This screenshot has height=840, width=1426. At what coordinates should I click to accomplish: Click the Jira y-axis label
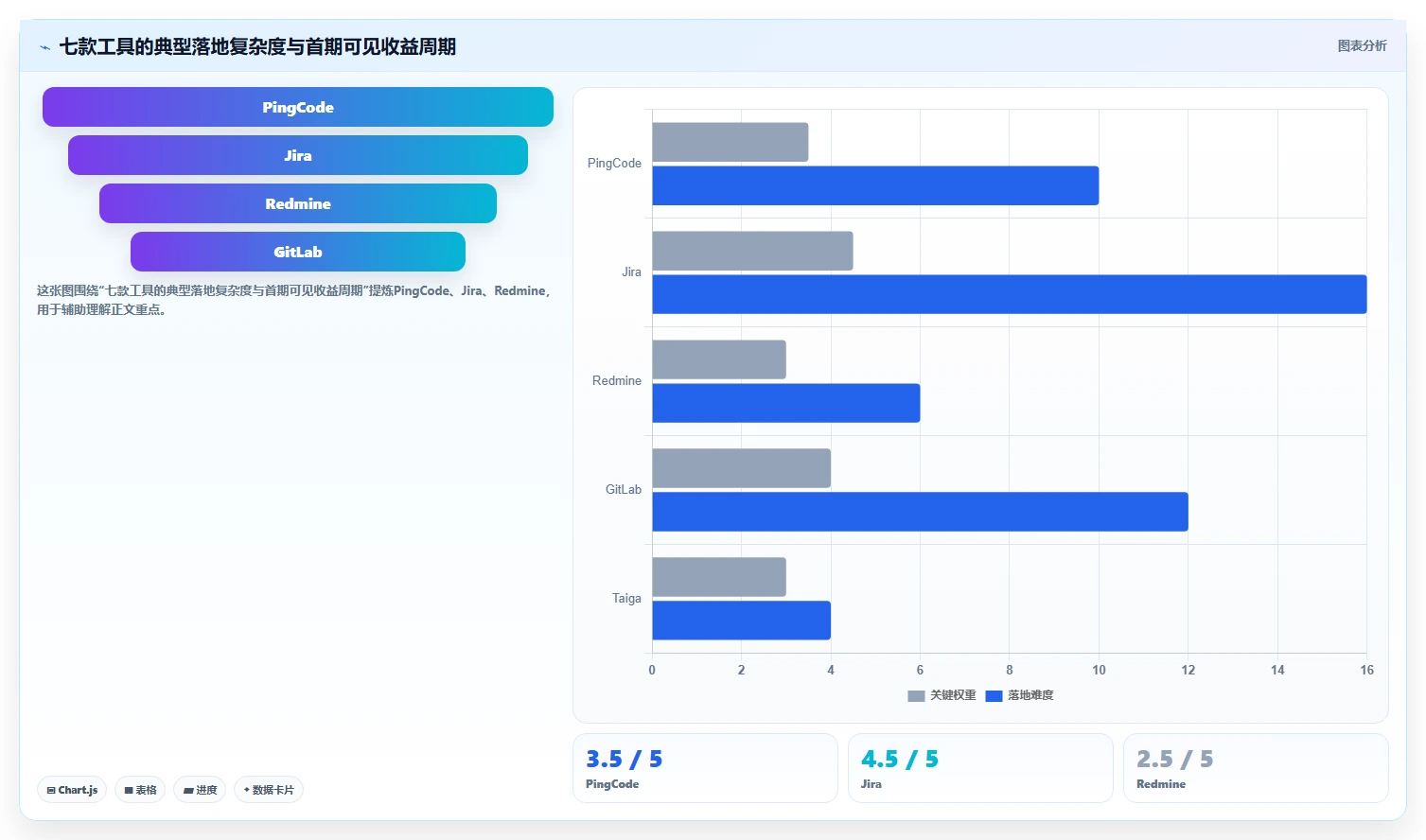click(x=631, y=271)
